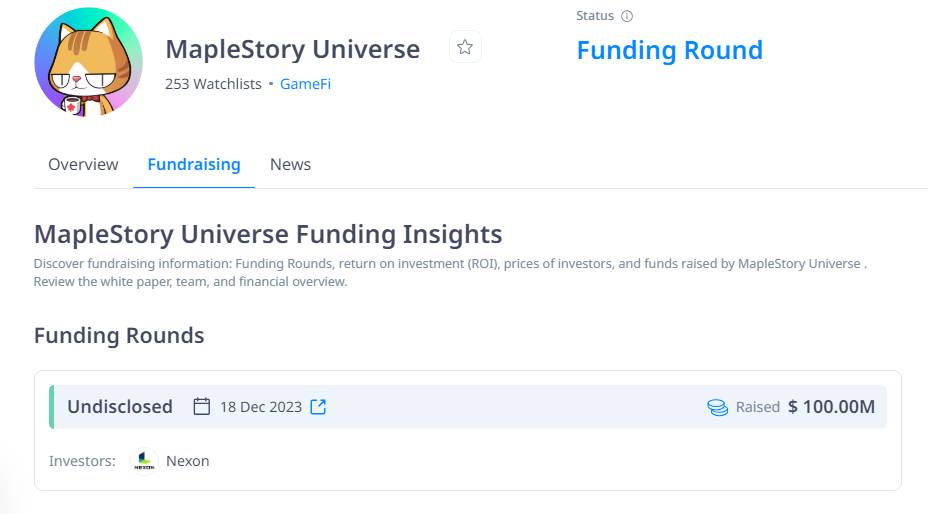Open the GameFi category link
Screen dimensions: 928x514
coord(305,84)
